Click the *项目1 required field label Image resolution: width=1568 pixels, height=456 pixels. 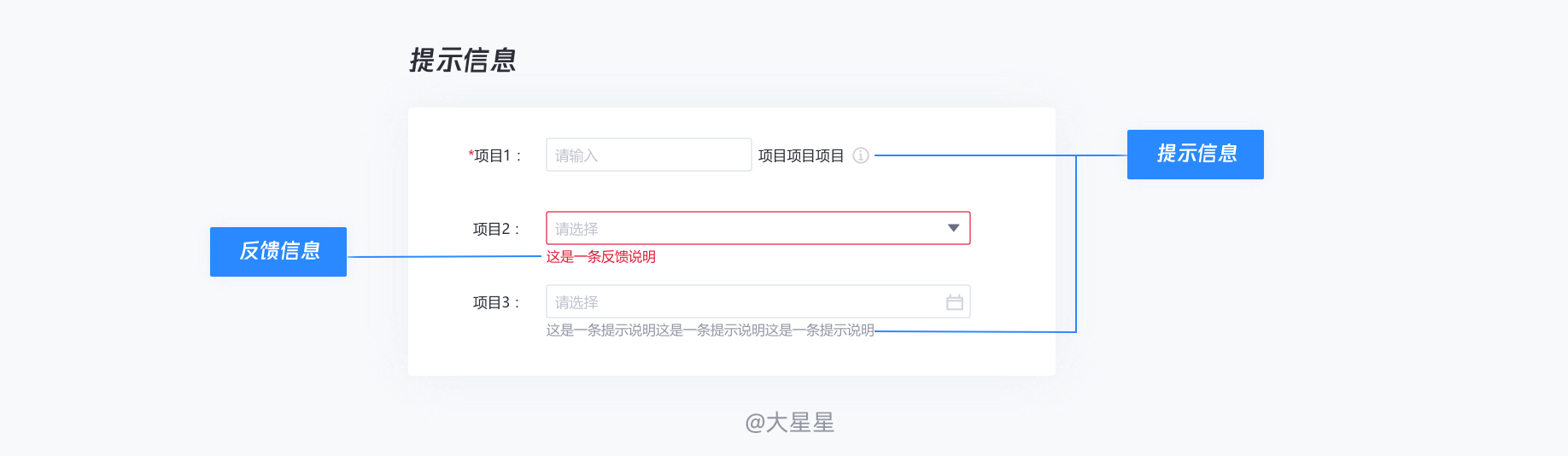(x=494, y=155)
